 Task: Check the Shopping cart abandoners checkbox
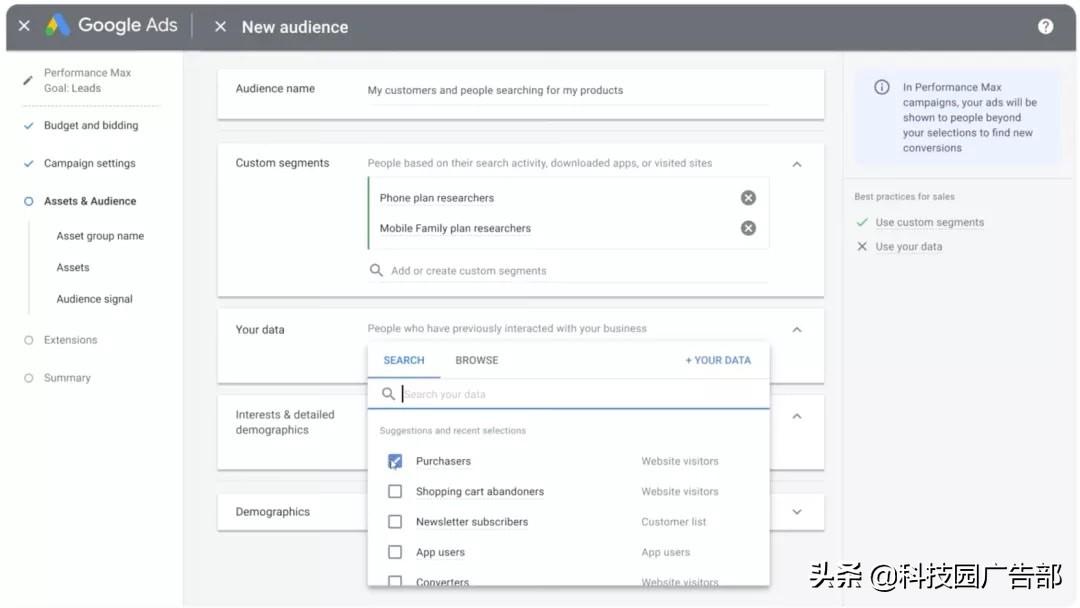395,492
